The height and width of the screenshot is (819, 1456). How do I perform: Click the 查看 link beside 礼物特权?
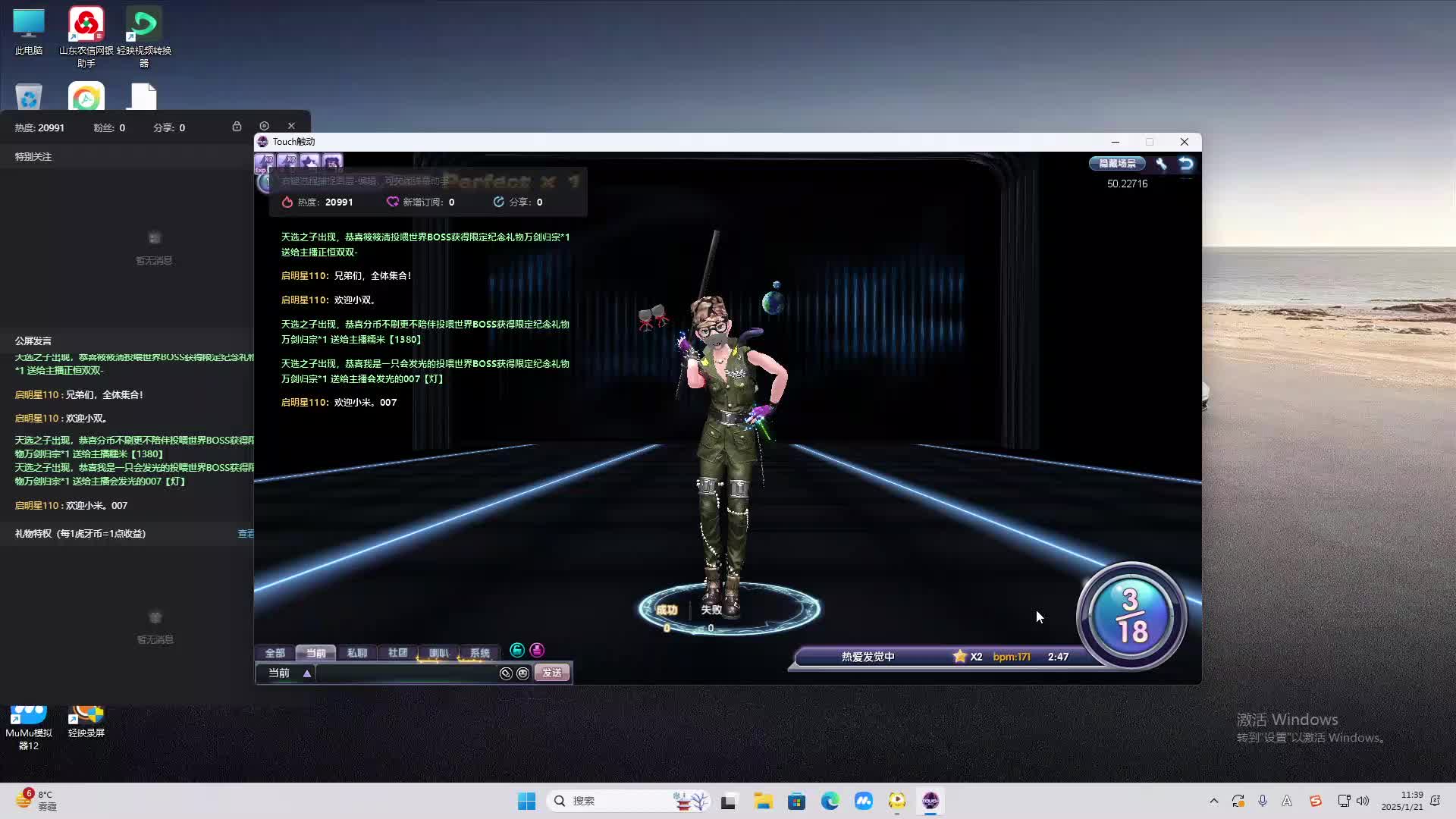pos(246,534)
